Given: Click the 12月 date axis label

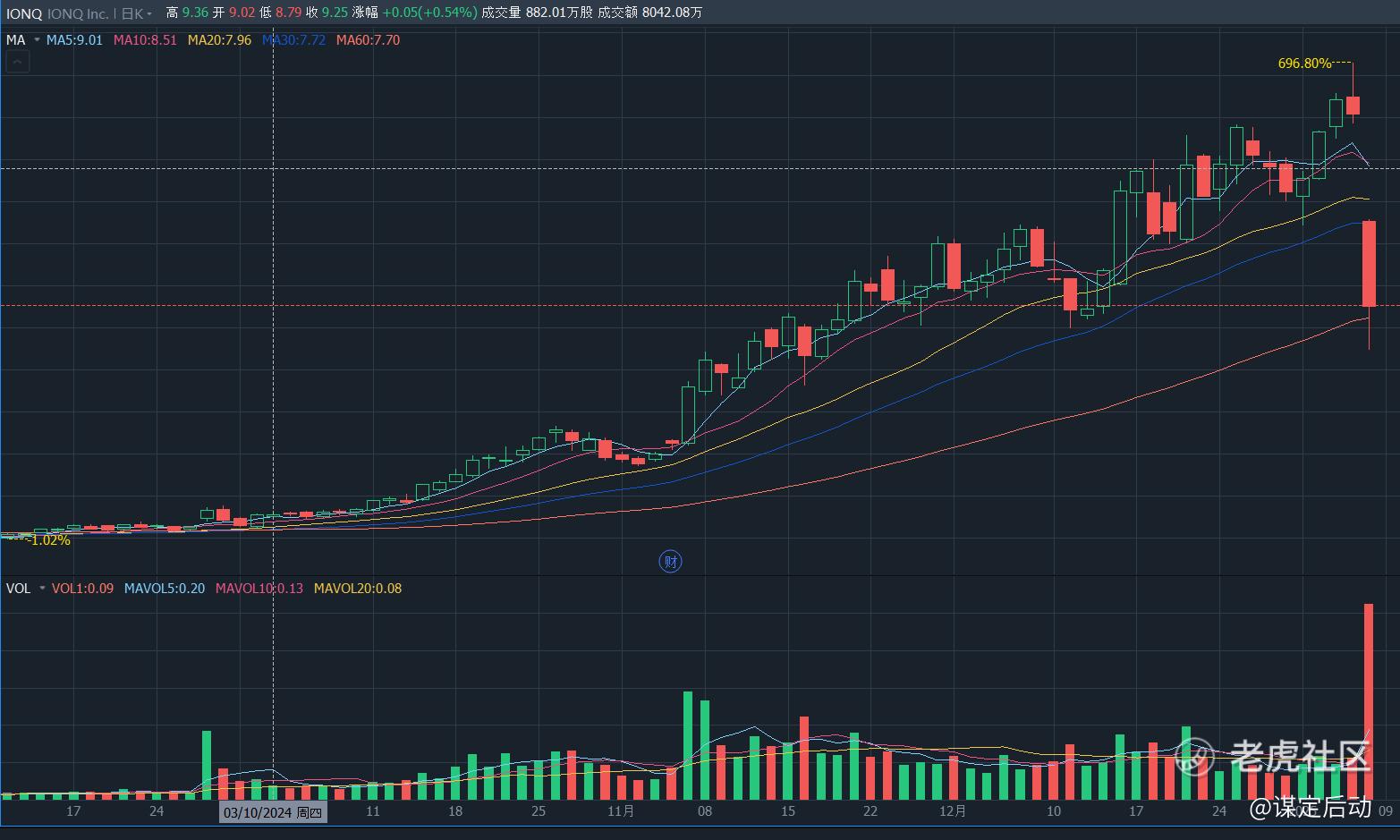Looking at the screenshot, I should tap(954, 811).
